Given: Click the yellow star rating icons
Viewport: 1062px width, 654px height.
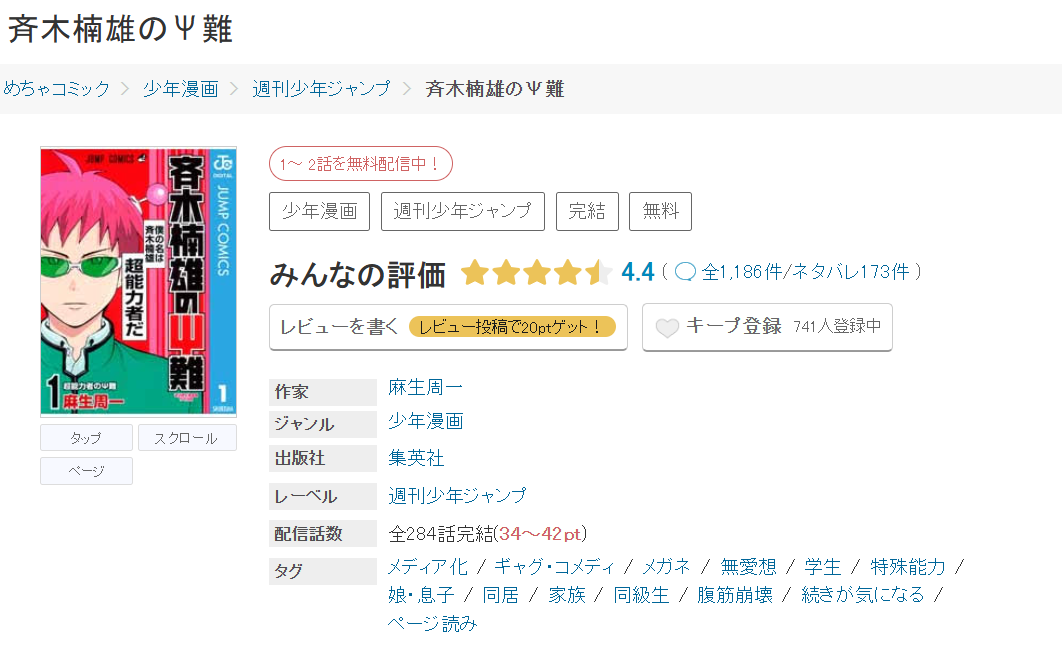Looking at the screenshot, I should point(535,271).
